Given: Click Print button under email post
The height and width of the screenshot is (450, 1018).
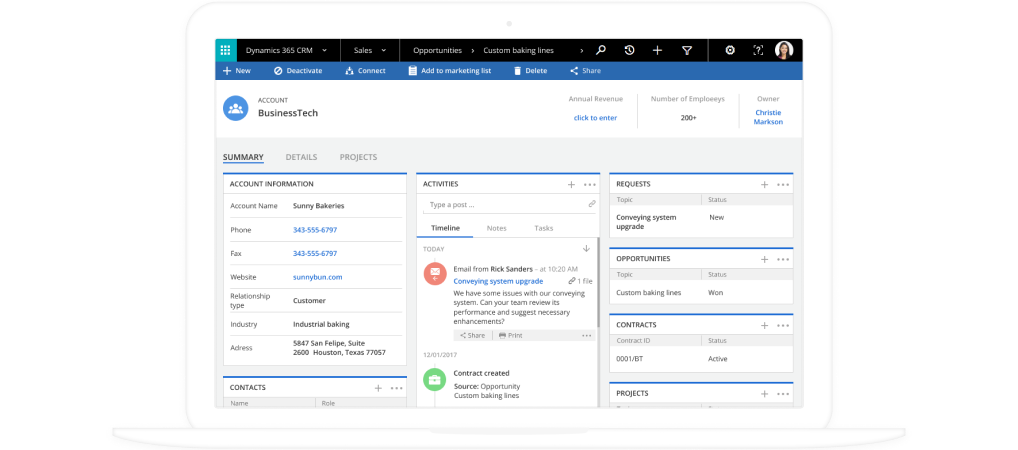Looking at the screenshot, I should [510, 336].
